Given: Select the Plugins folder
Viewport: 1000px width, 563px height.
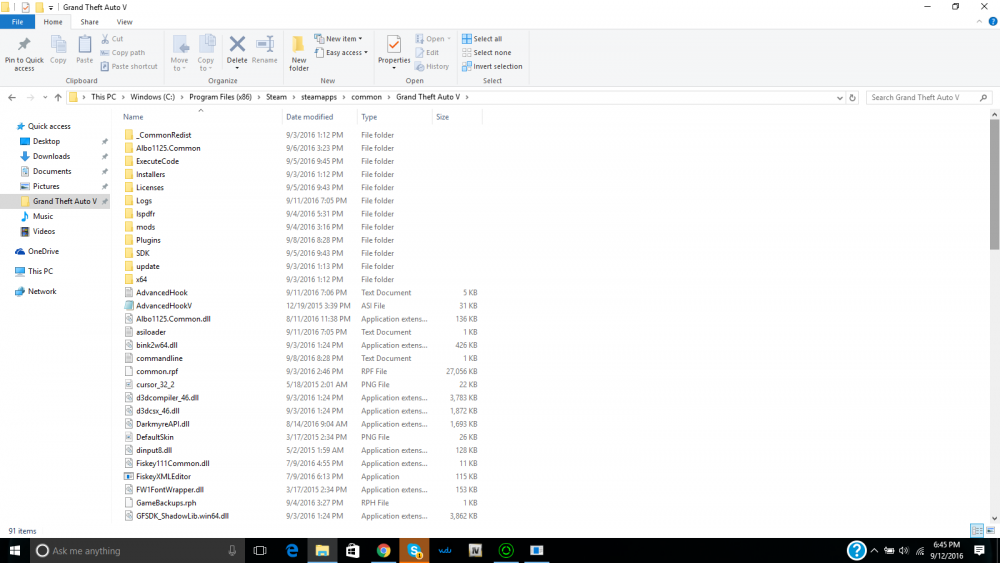Looking at the screenshot, I should tap(148, 240).
